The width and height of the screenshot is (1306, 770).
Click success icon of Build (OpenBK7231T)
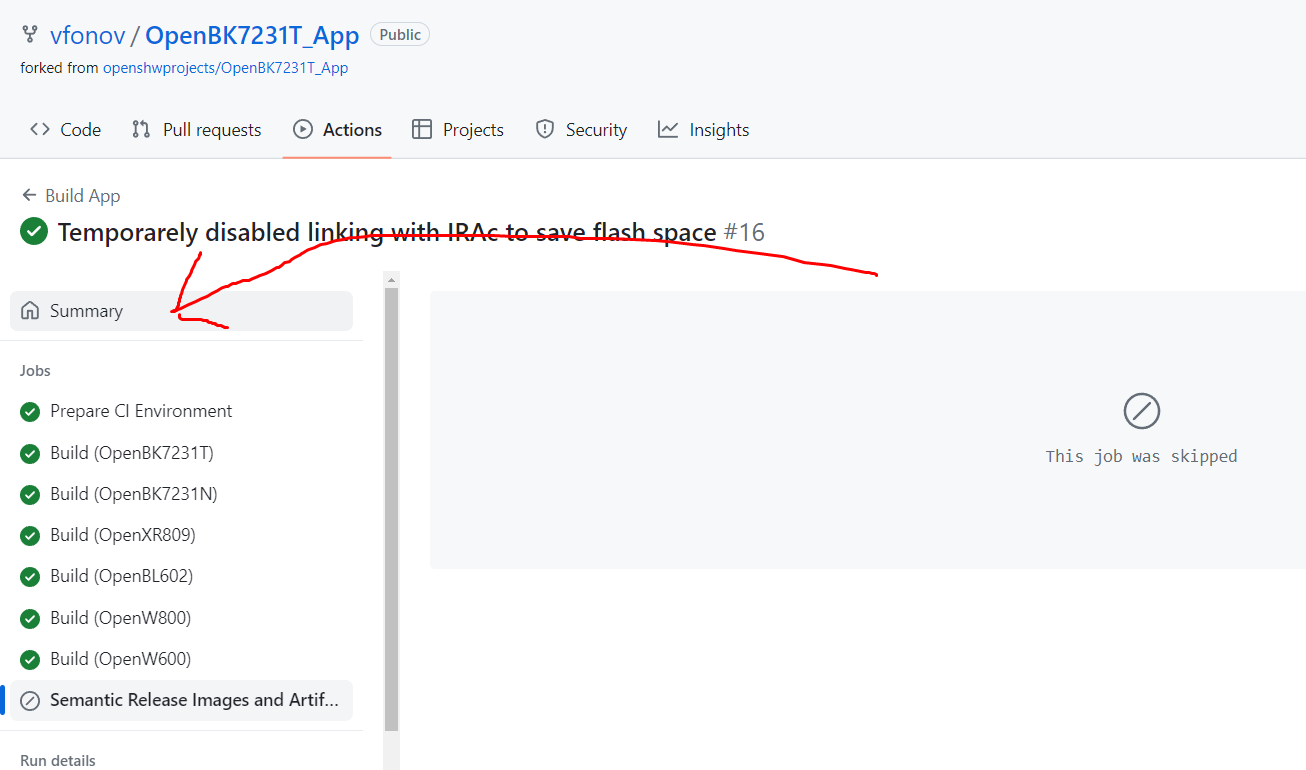click(30, 453)
